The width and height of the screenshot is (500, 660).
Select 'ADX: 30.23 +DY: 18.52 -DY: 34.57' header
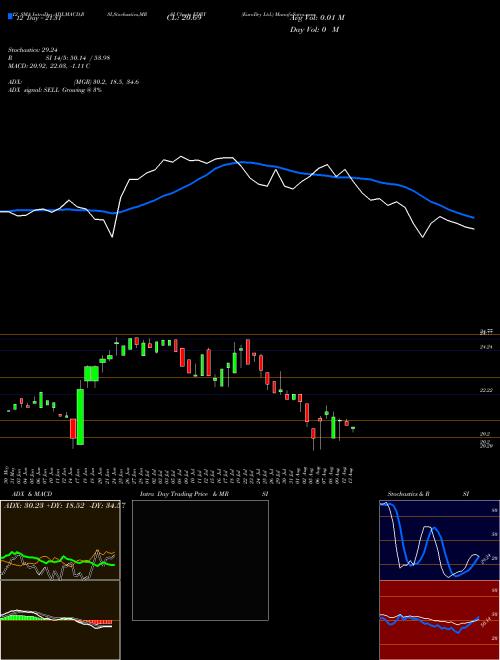click(x=64, y=506)
